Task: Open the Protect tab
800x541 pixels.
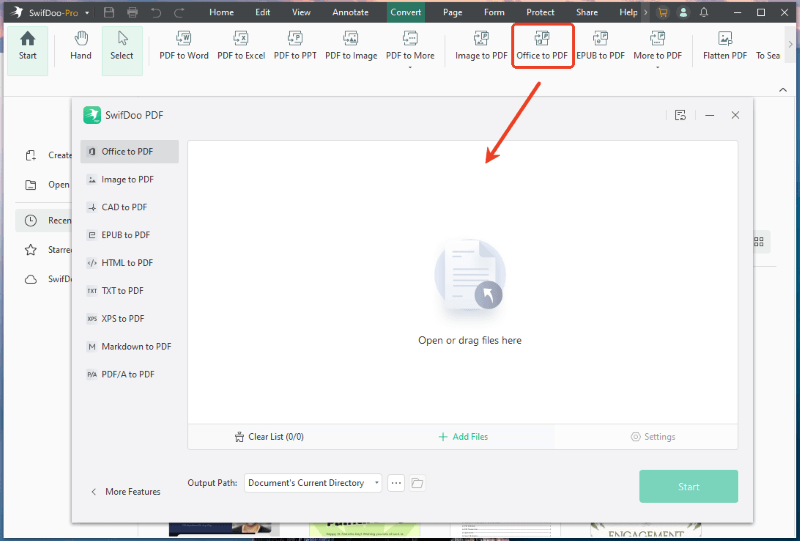Action: (x=540, y=12)
